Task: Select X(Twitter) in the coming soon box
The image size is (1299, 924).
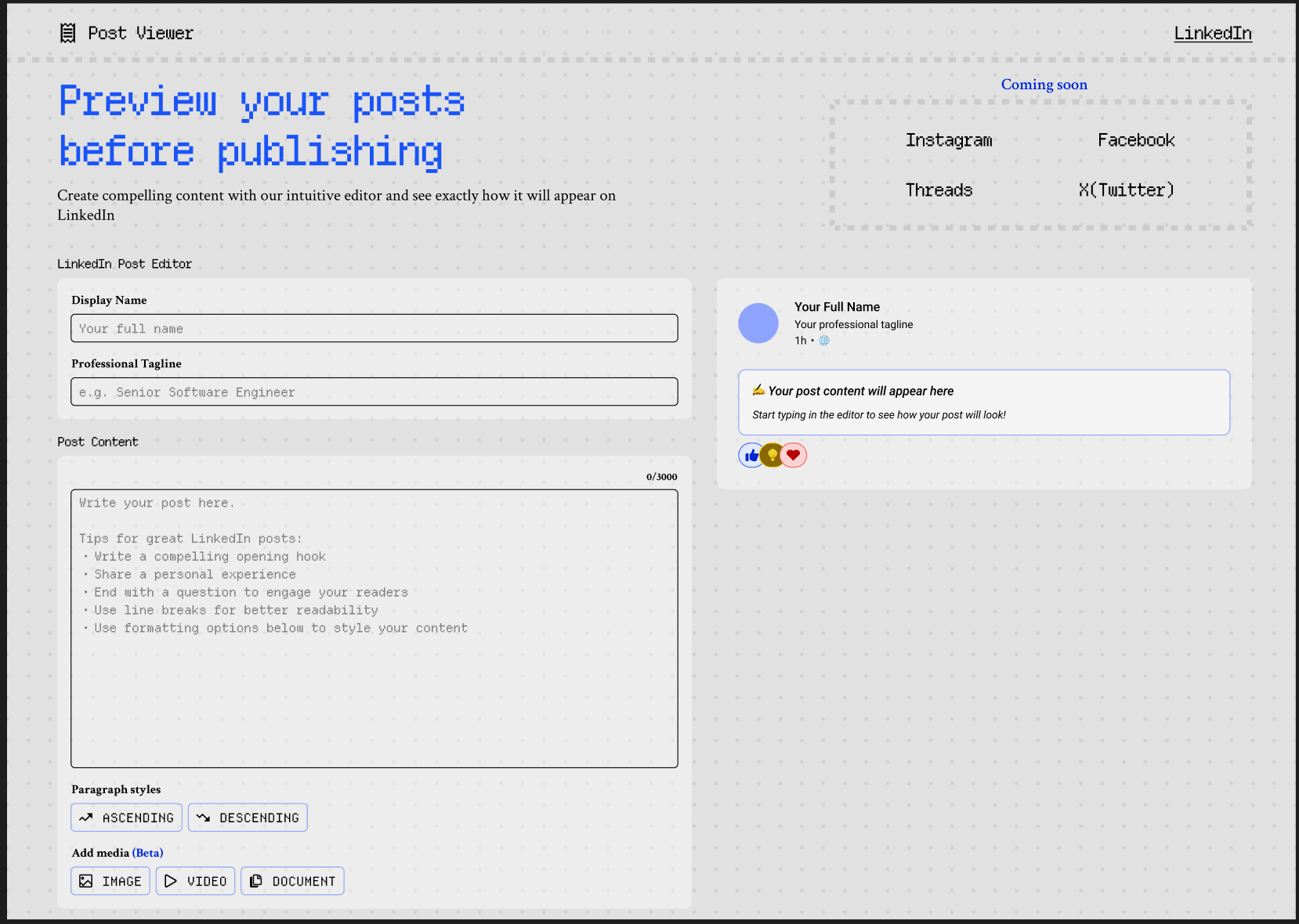Action: (x=1126, y=190)
